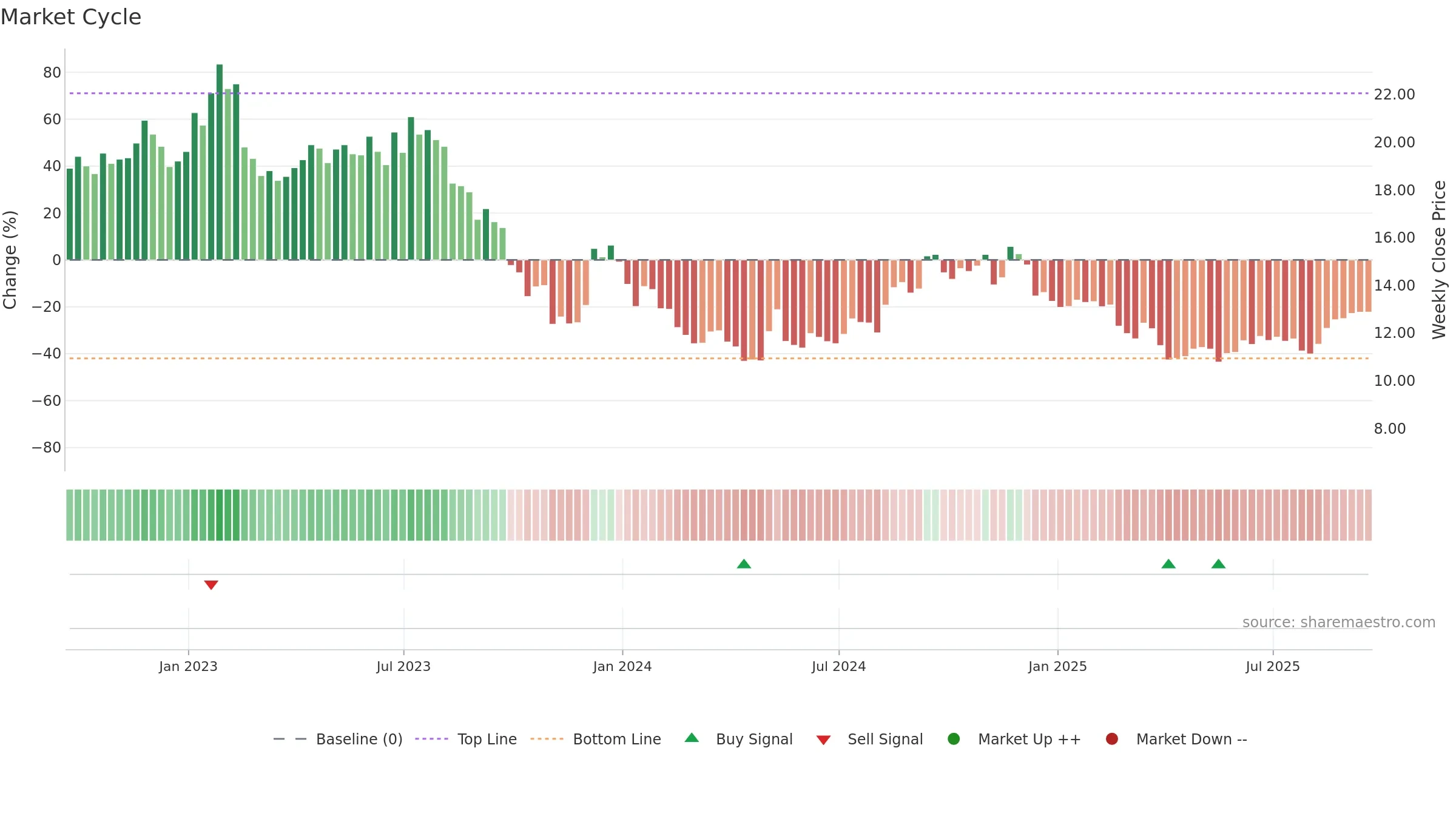This screenshot has width=1456, height=819.
Task: Click the Jan 2023 x-axis label
Action: click(188, 666)
